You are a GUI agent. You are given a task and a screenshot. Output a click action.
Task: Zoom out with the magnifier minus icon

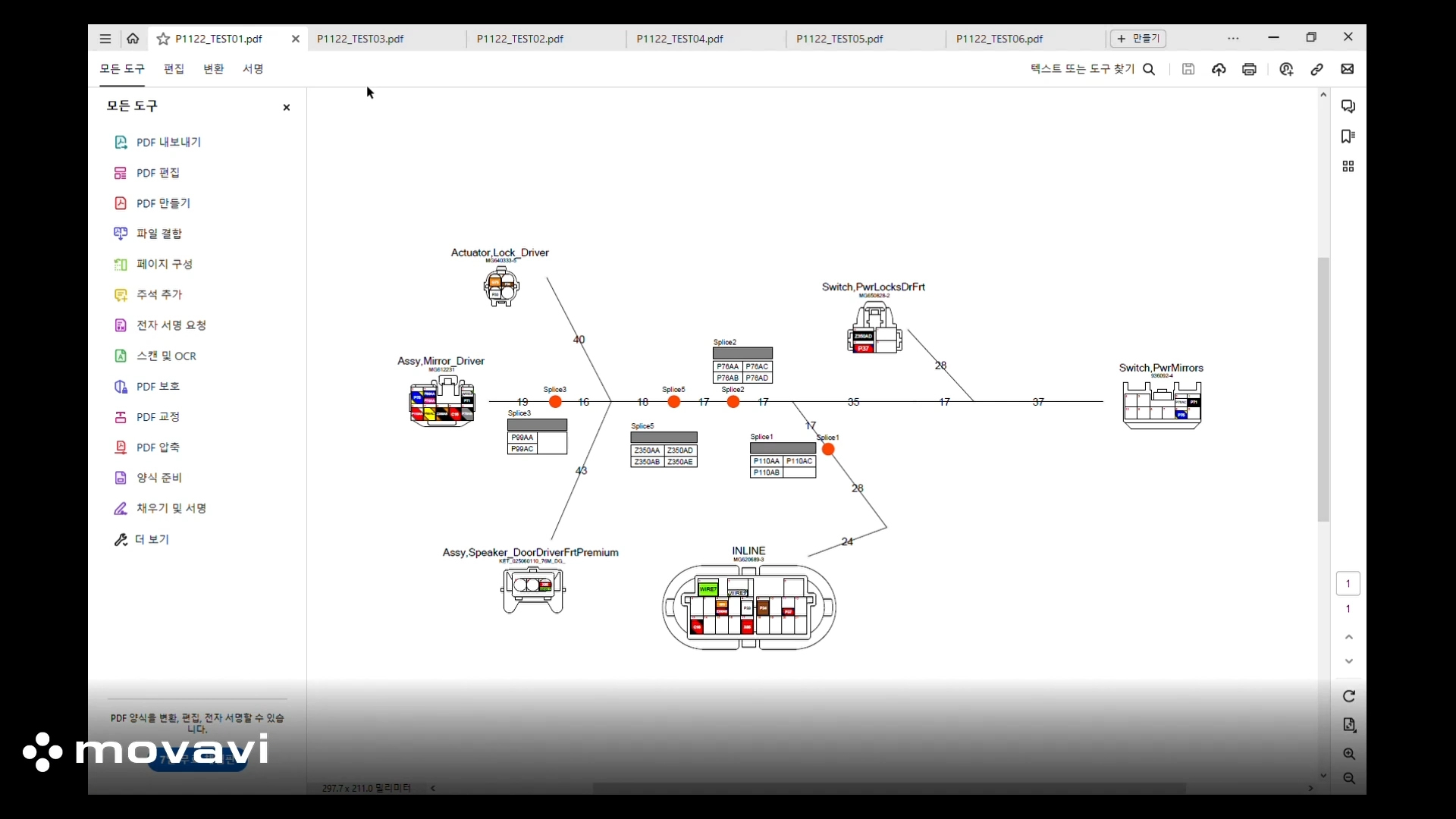1349,779
